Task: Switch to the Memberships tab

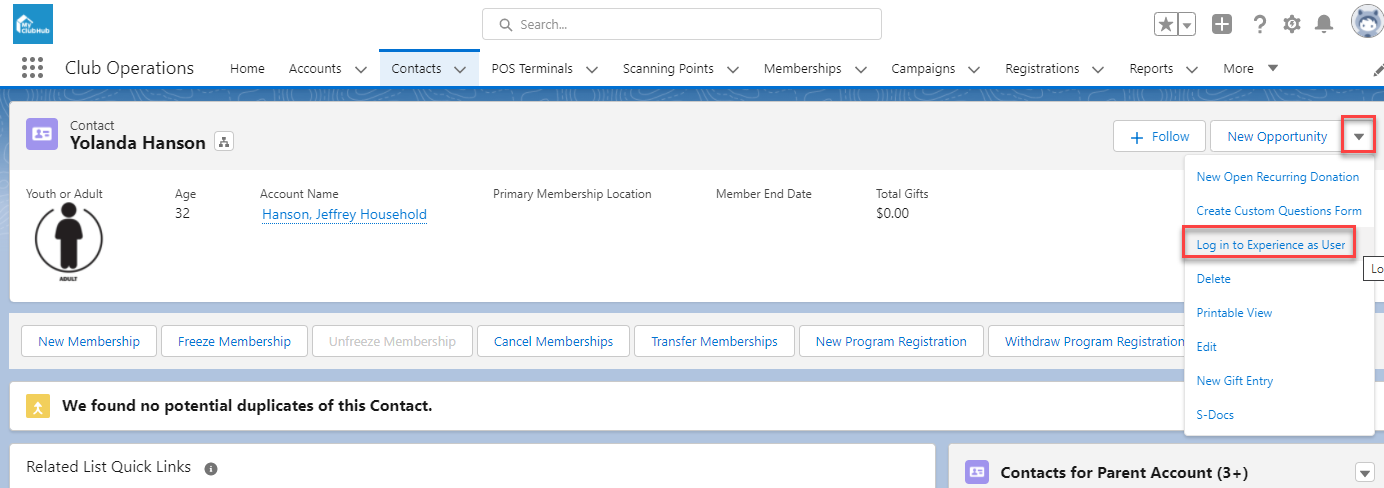Action: (x=802, y=69)
